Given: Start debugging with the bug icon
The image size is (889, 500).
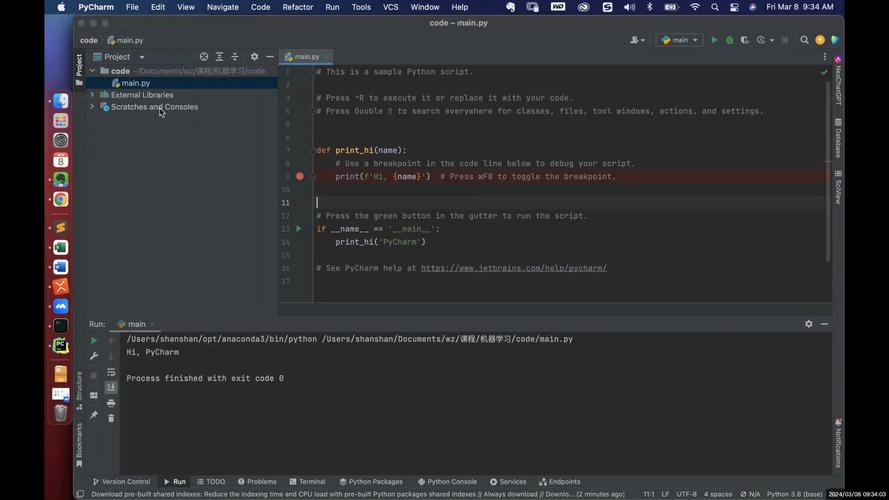Looking at the screenshot, I should pos(730,40).
